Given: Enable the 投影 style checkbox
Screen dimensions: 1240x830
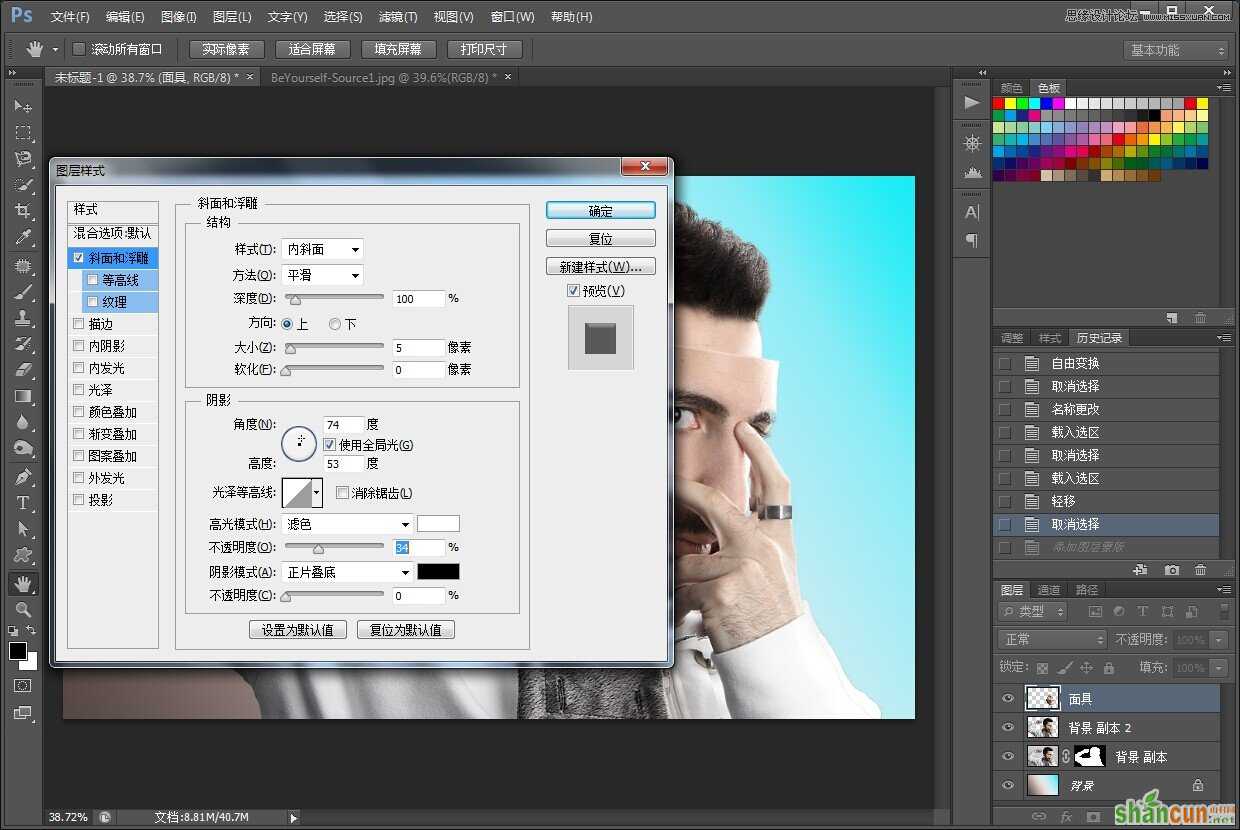Looking at the screenshot, I should 78,500.
